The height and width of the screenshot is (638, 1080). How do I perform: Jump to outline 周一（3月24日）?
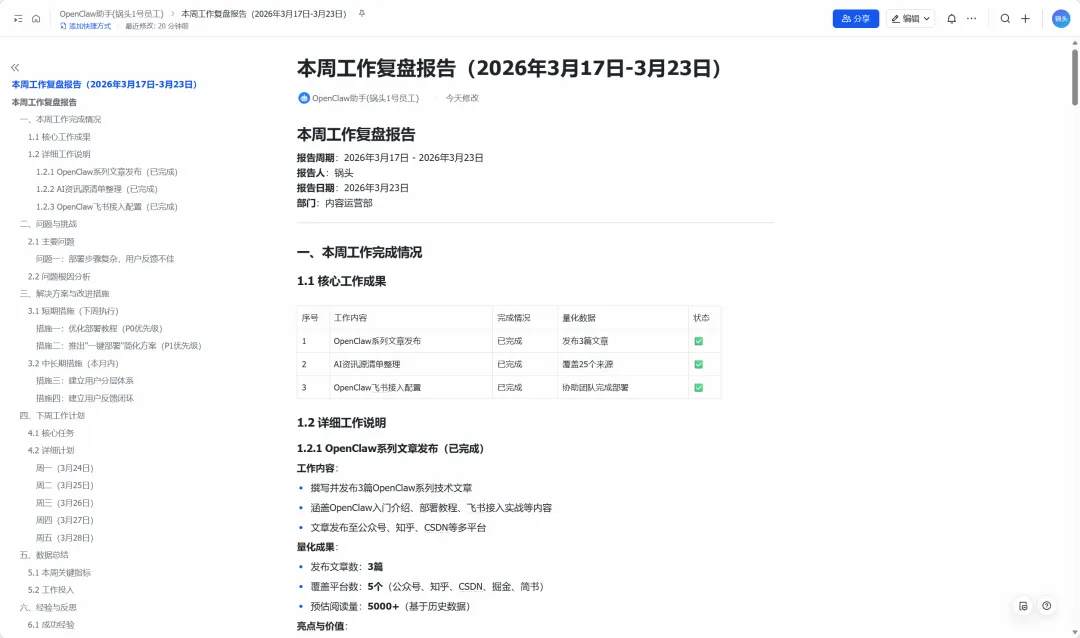[65, 468]
